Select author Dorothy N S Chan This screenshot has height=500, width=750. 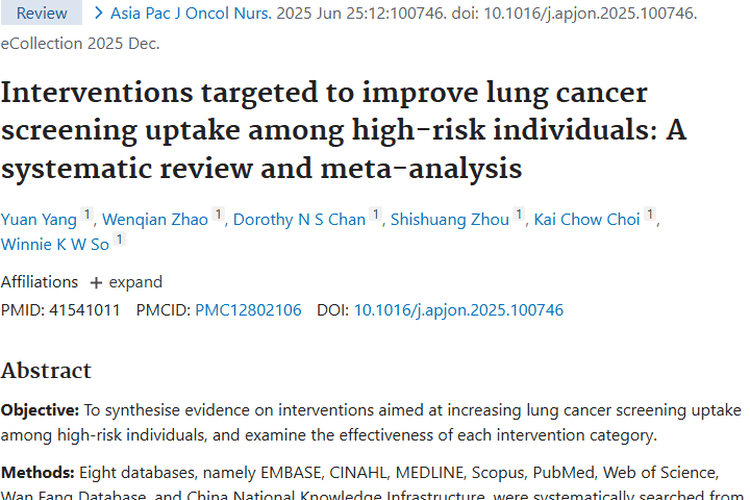(x=298, y=220)
